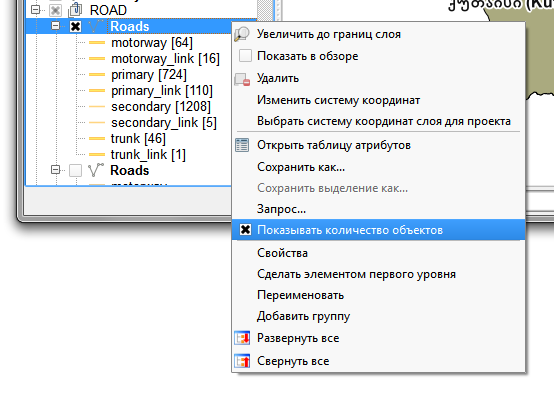
Task: Click the motorway [64] line symbol
Action: [x=97, y=43]
